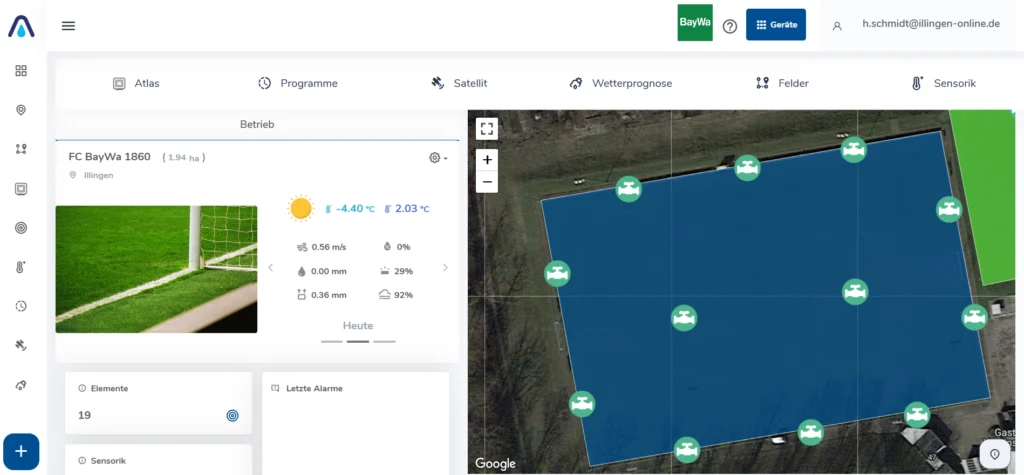Open the gear settings dropdown for FC BayWa 1860
The height and width of the screenshot is (475, 1024).
(x=437, y=158)
